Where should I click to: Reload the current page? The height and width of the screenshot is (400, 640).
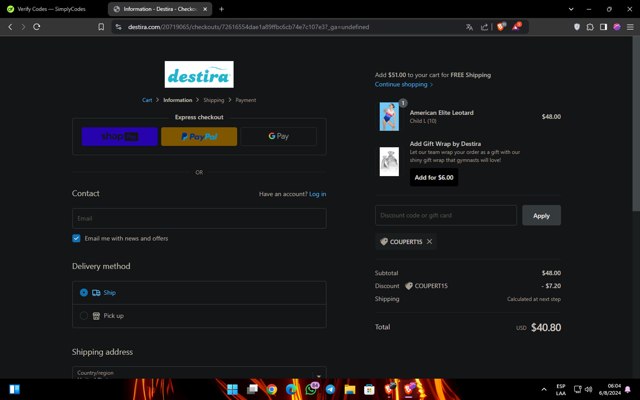(x=37, y=27)
